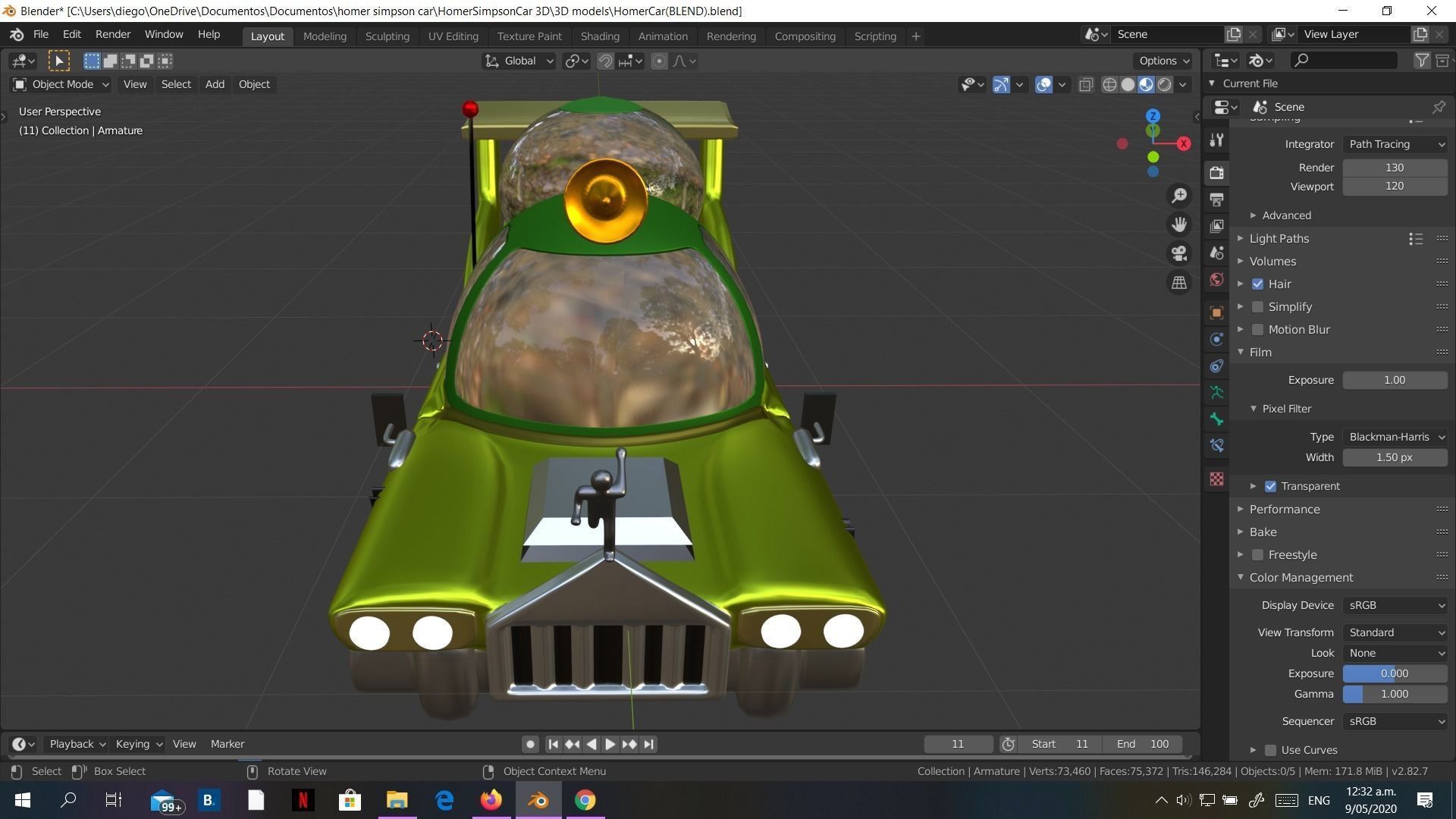Viewport: 1456px width, 819px height.
Task: Pin the properties editor context
Action: pyautogui.click(x=1439, y=107)
